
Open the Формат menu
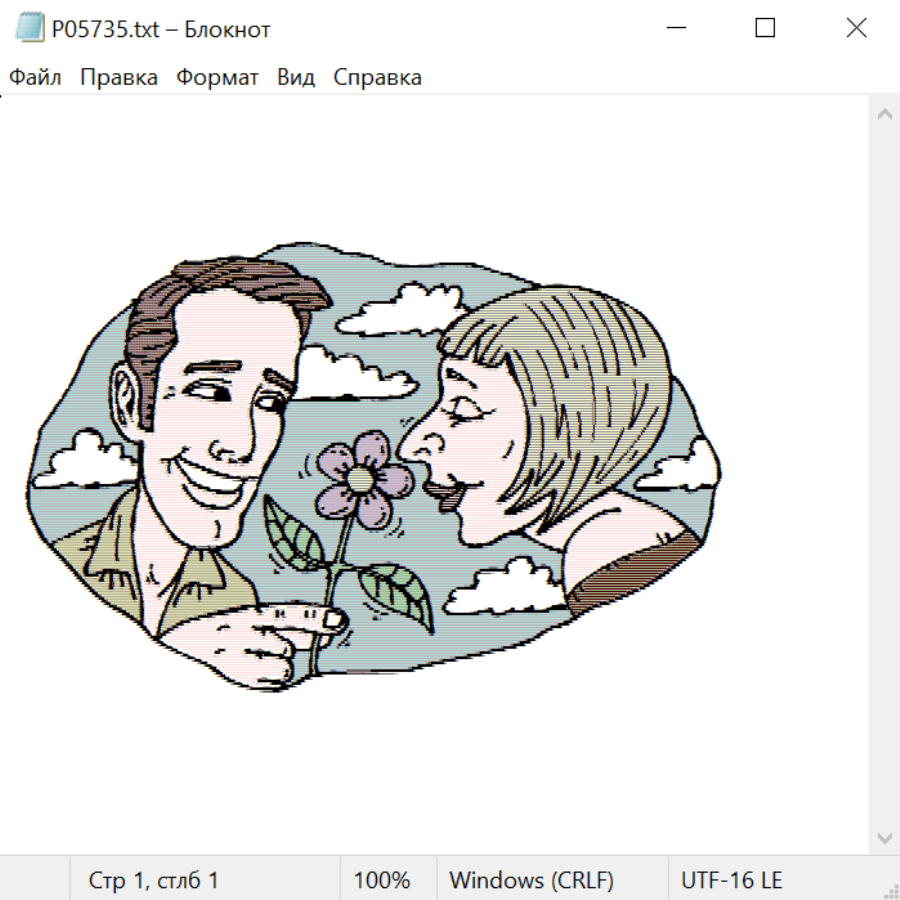pyautogui.click(x=217, y=78)
